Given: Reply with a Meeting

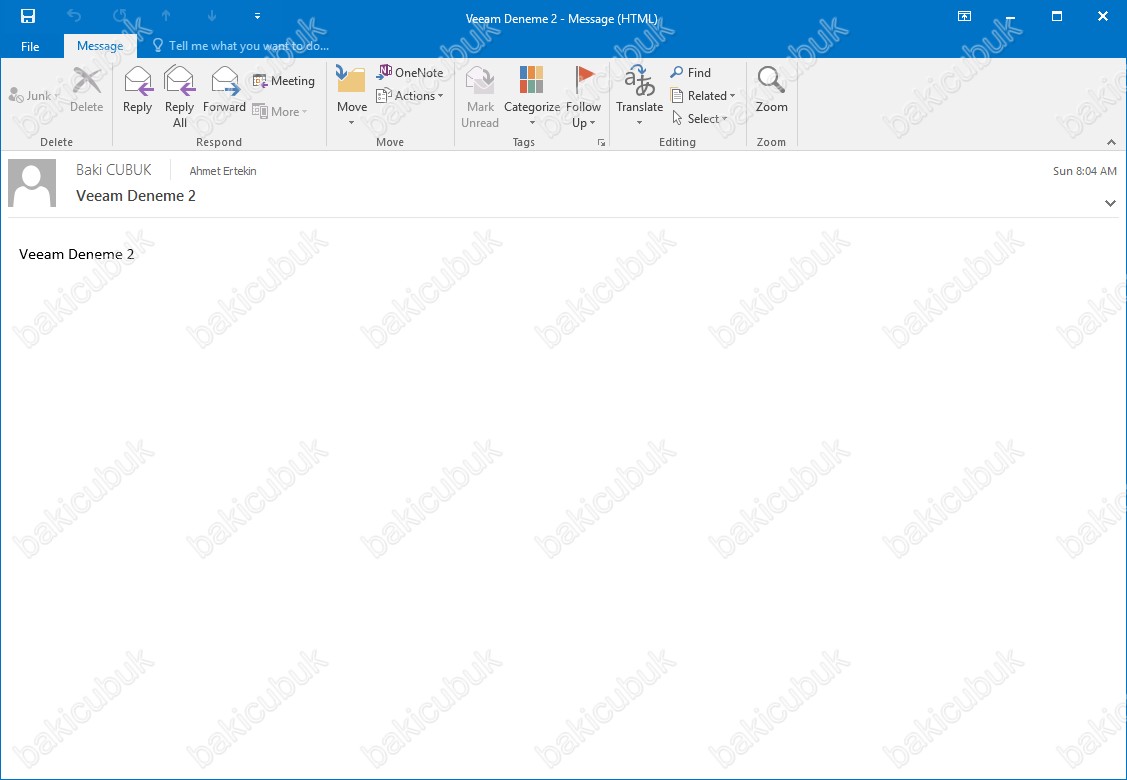Looking at the screenshot, I should pyautogui.click(x=283, y=81).
